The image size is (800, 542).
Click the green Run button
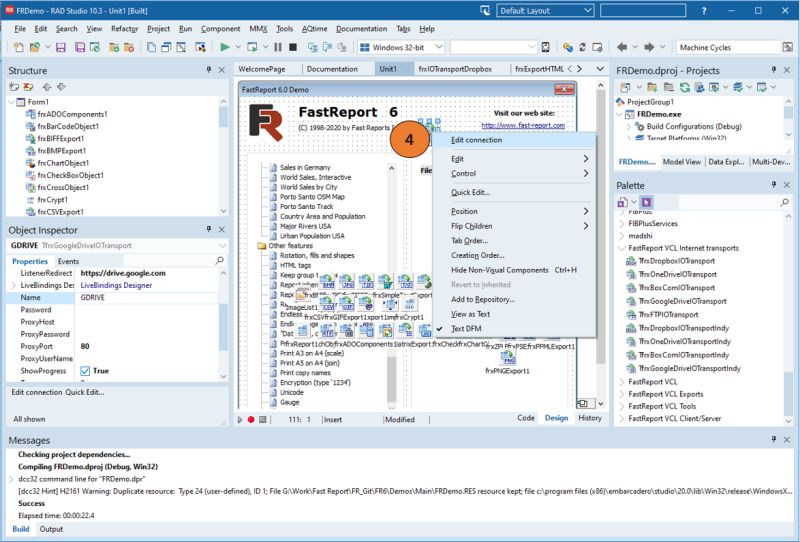pyautogui.click(x=224, y=47)
